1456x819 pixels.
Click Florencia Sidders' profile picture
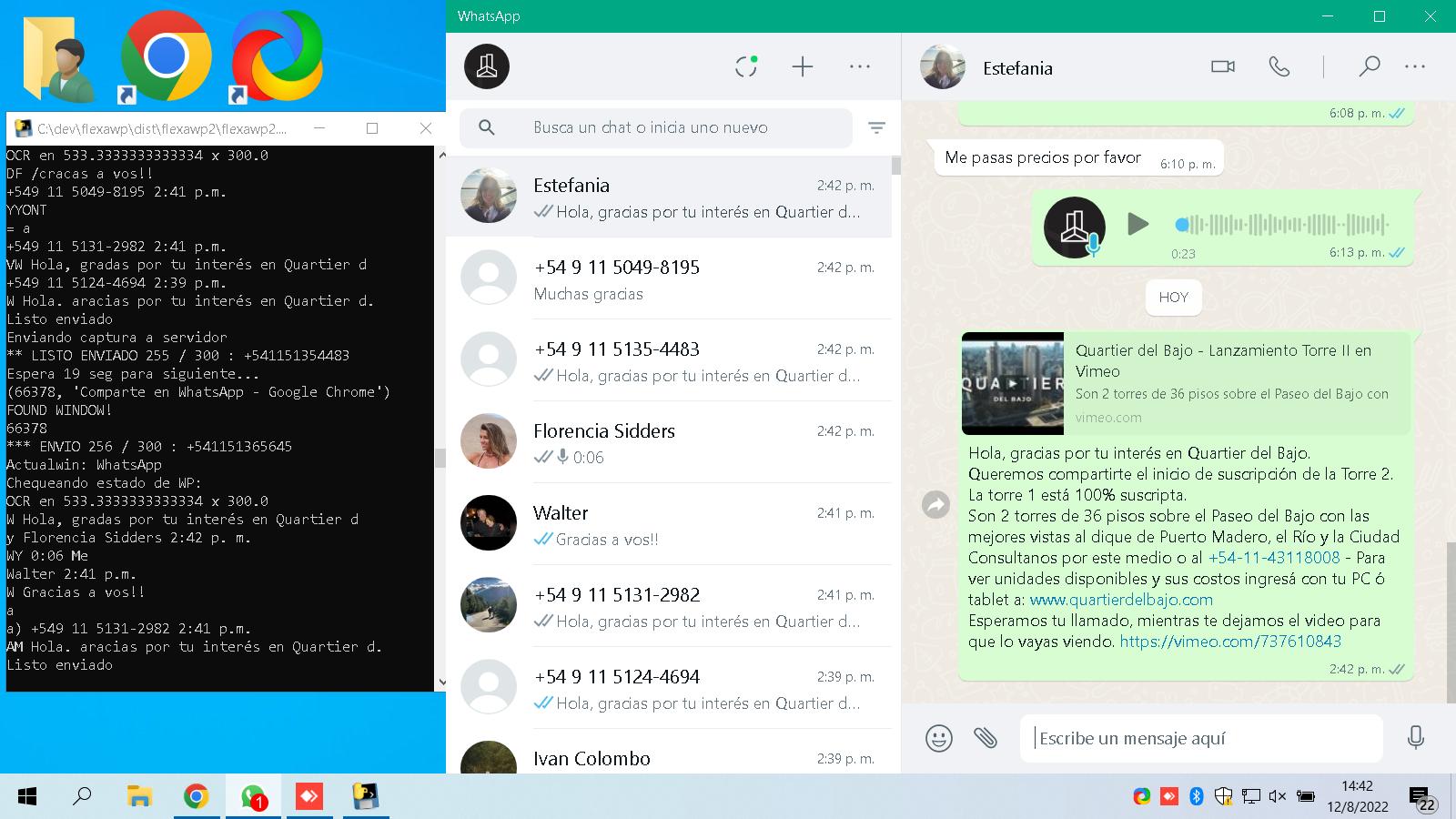[489, 441]
